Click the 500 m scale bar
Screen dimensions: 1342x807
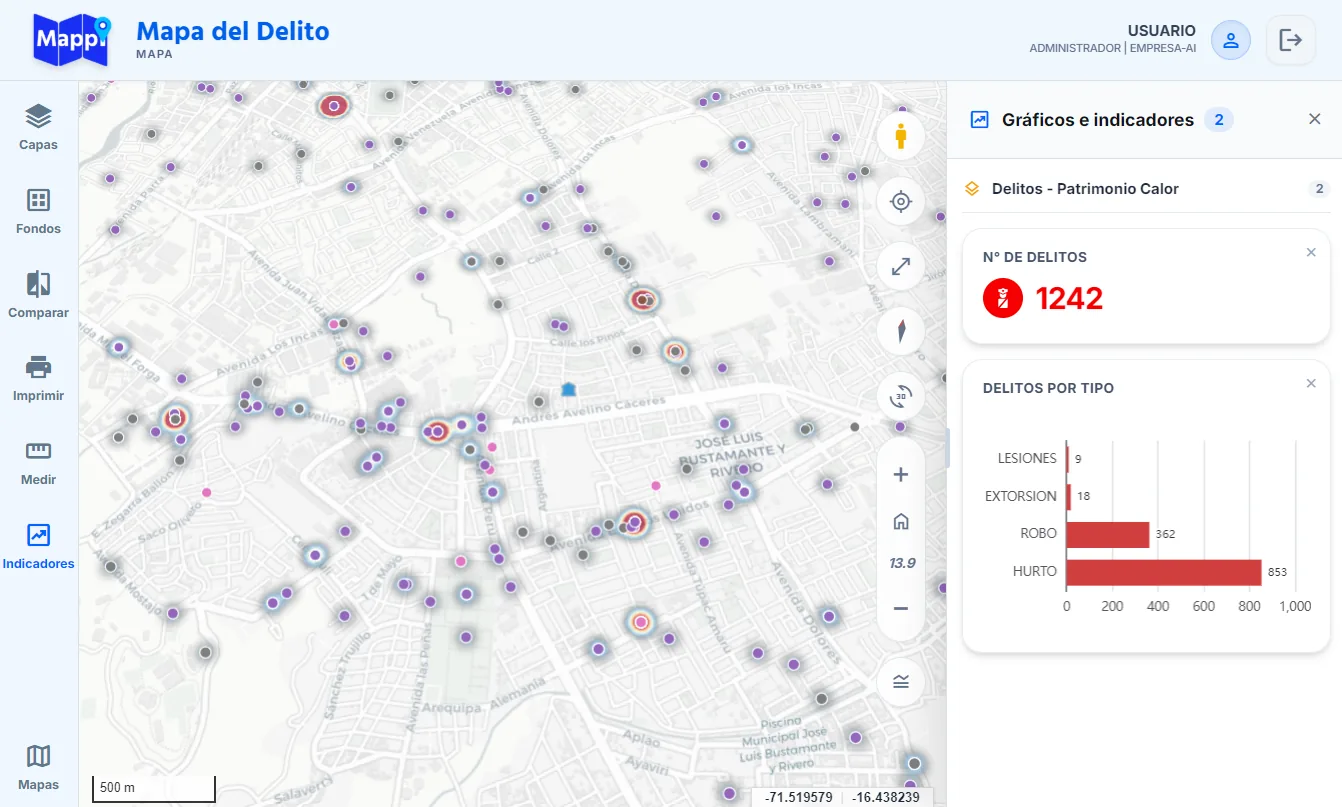(154, 788)
